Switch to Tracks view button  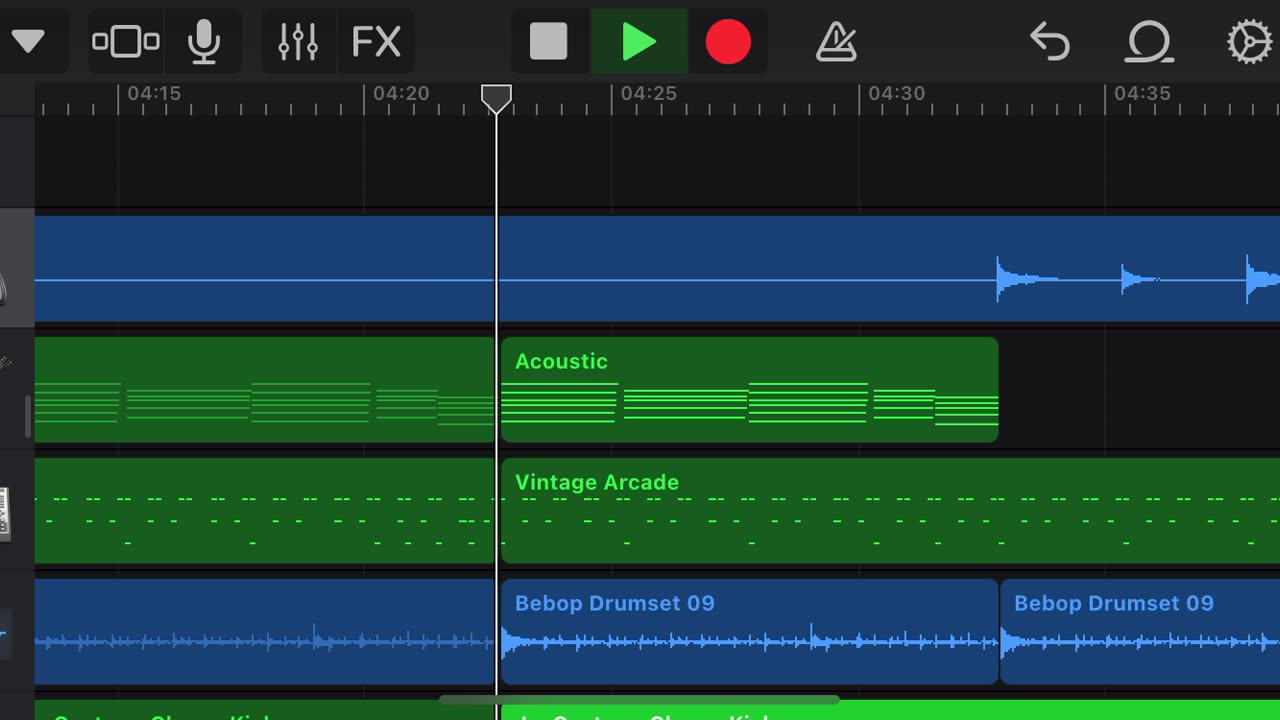coord(126,41)
